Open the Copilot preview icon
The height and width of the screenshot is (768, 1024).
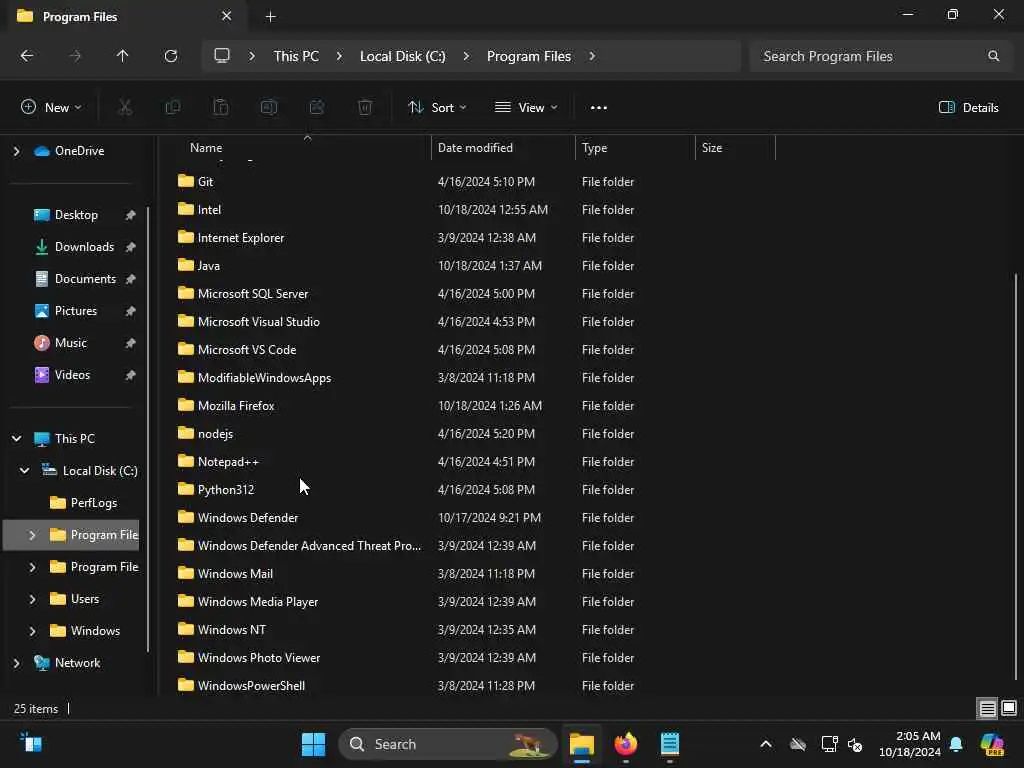(x=992, y=744)
